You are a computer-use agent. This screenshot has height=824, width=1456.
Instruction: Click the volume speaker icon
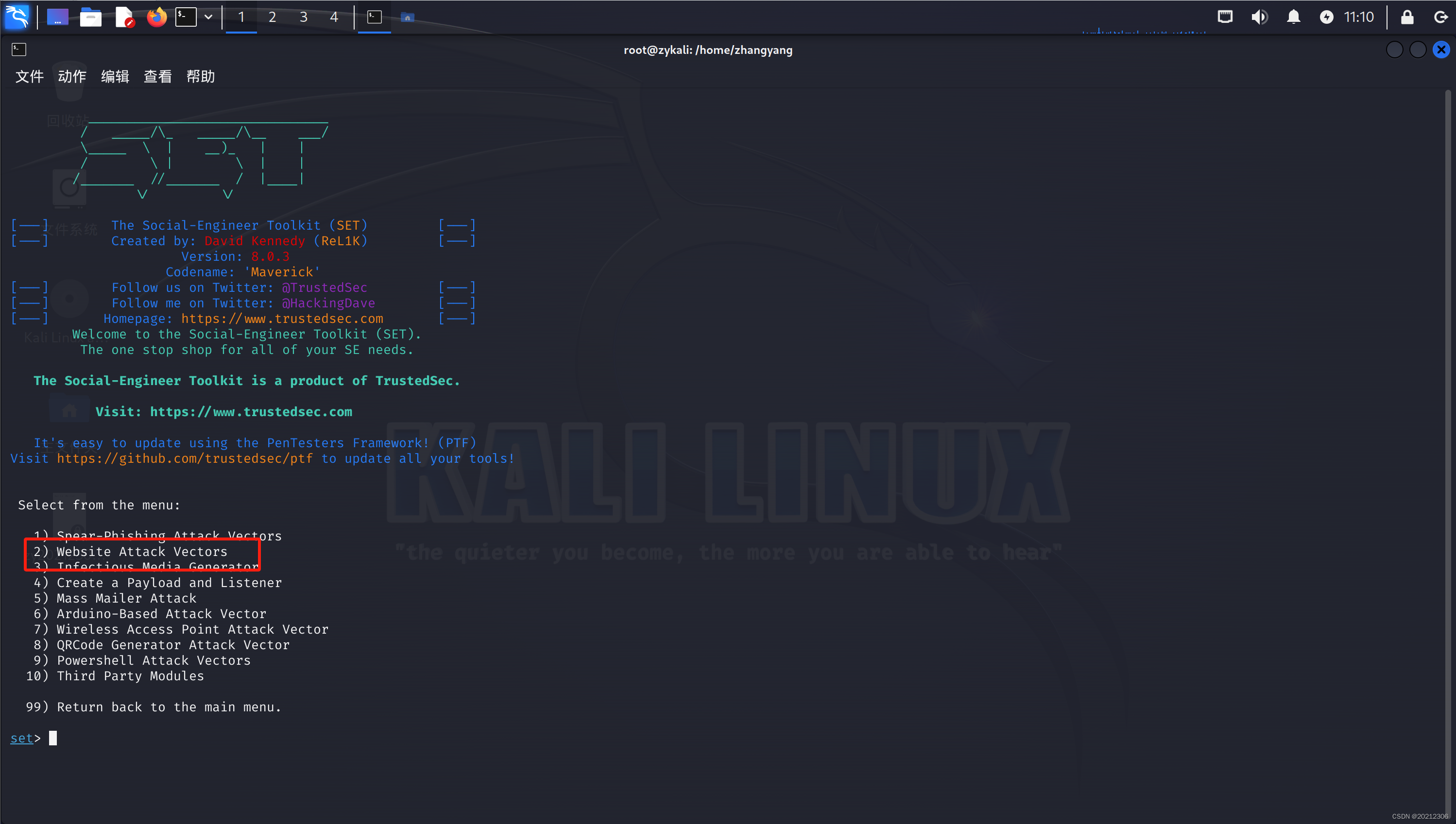pos(1259,17)
